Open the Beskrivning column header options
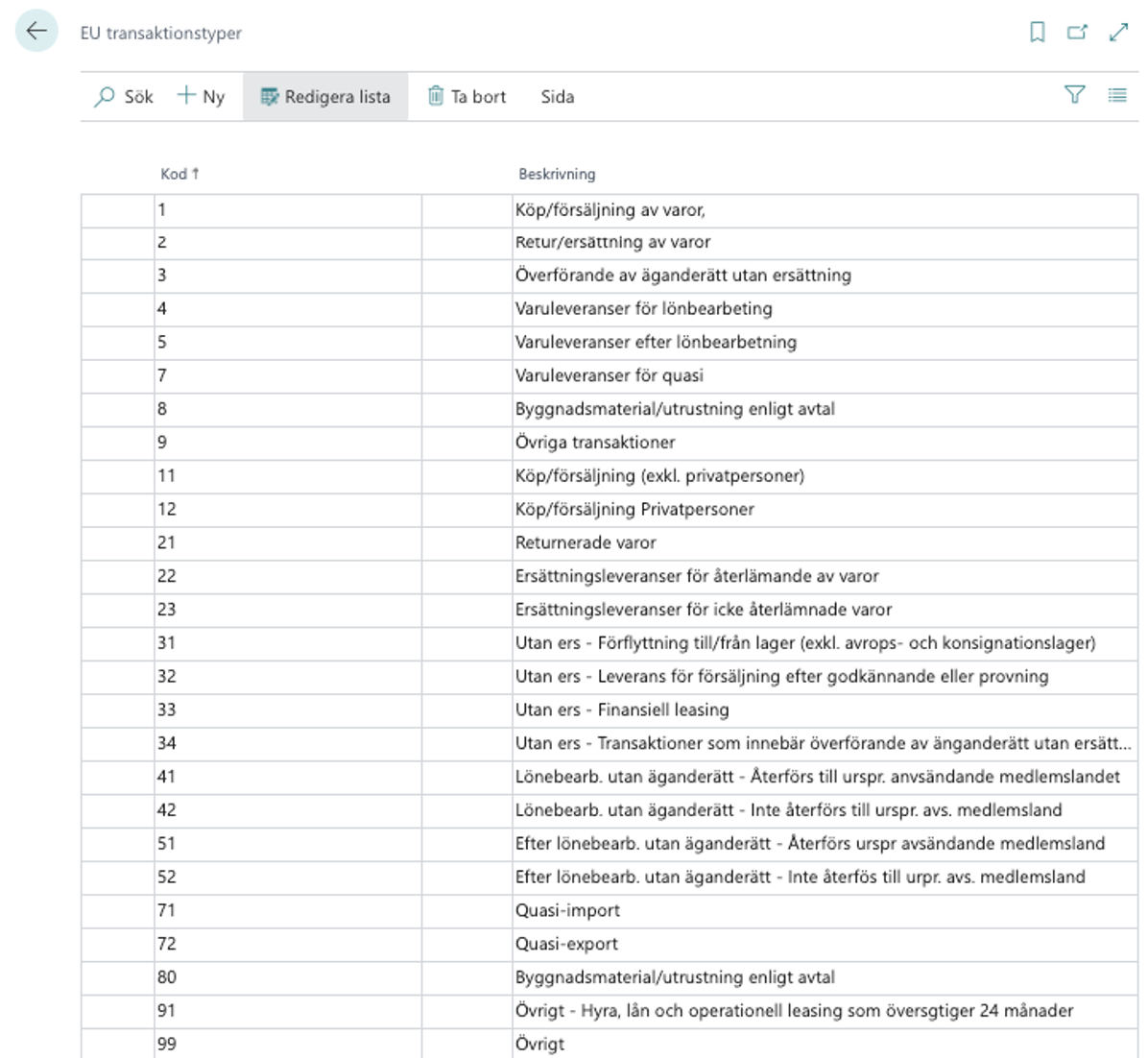This screenshot has width=1148, height=1058. [557, 174]
